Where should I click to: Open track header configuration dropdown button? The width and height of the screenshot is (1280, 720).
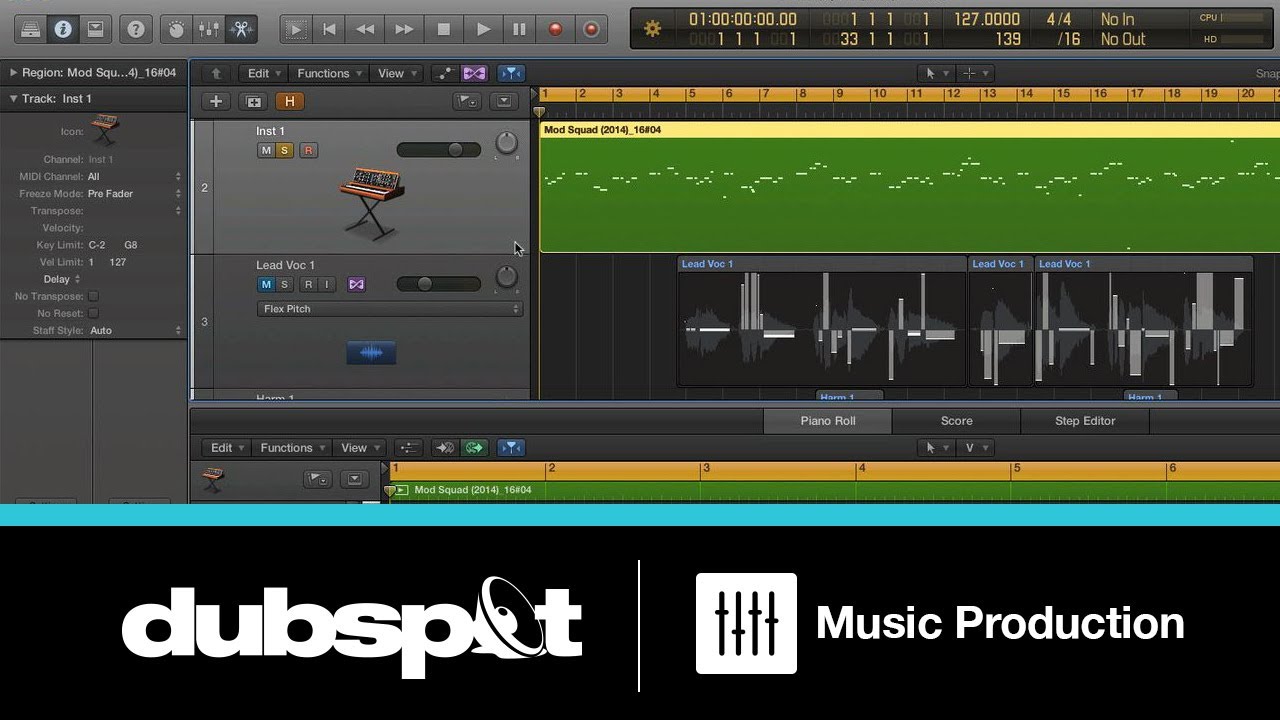click(x=503, y=101)
